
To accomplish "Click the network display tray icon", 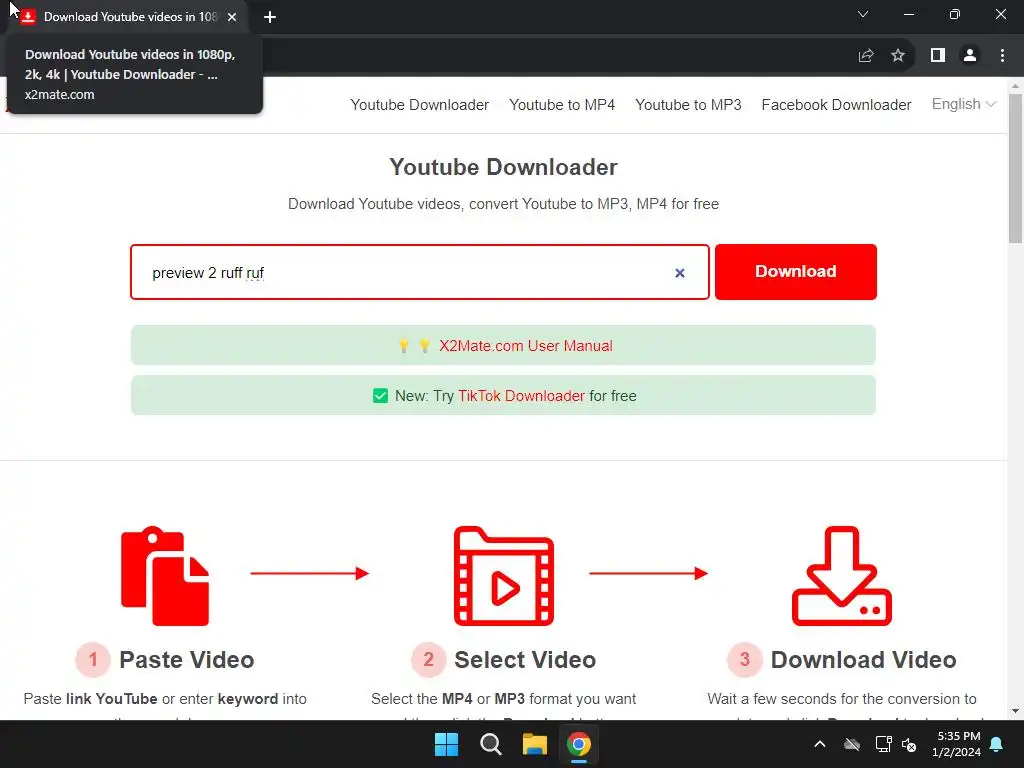I will pyautogui.click(x=883, y=744).
